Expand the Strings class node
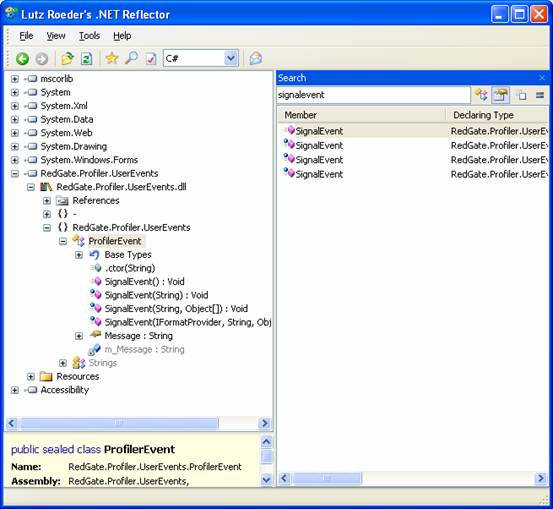The width and height of the screenshot is (553, 509). point(63,363)
